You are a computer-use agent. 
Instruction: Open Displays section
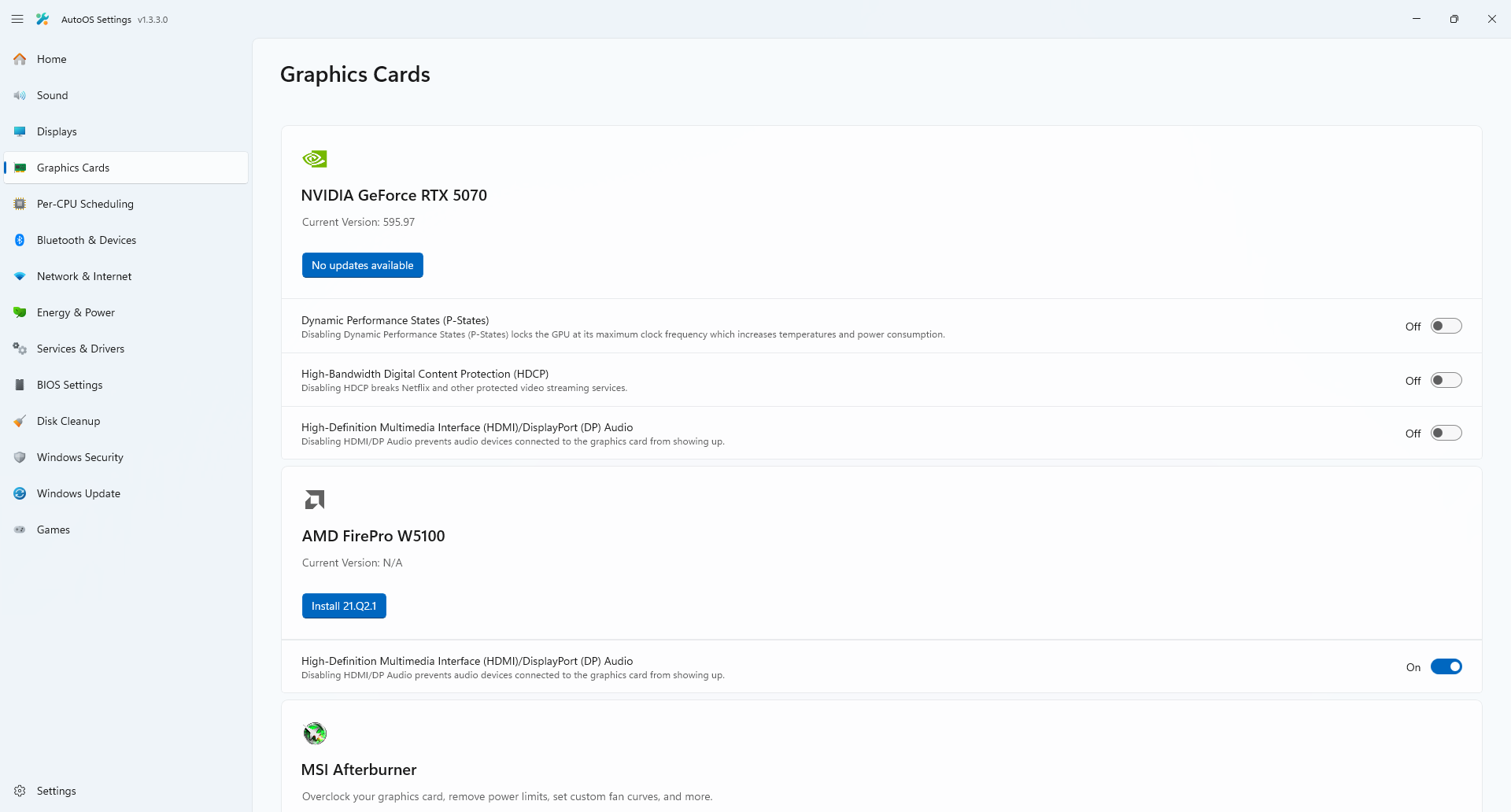coord(126,131)
